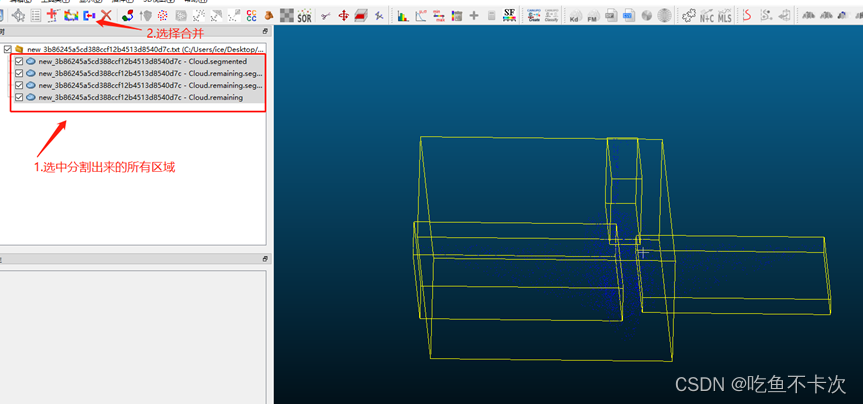Click the CANUPO Create icon

coord(534,16)
